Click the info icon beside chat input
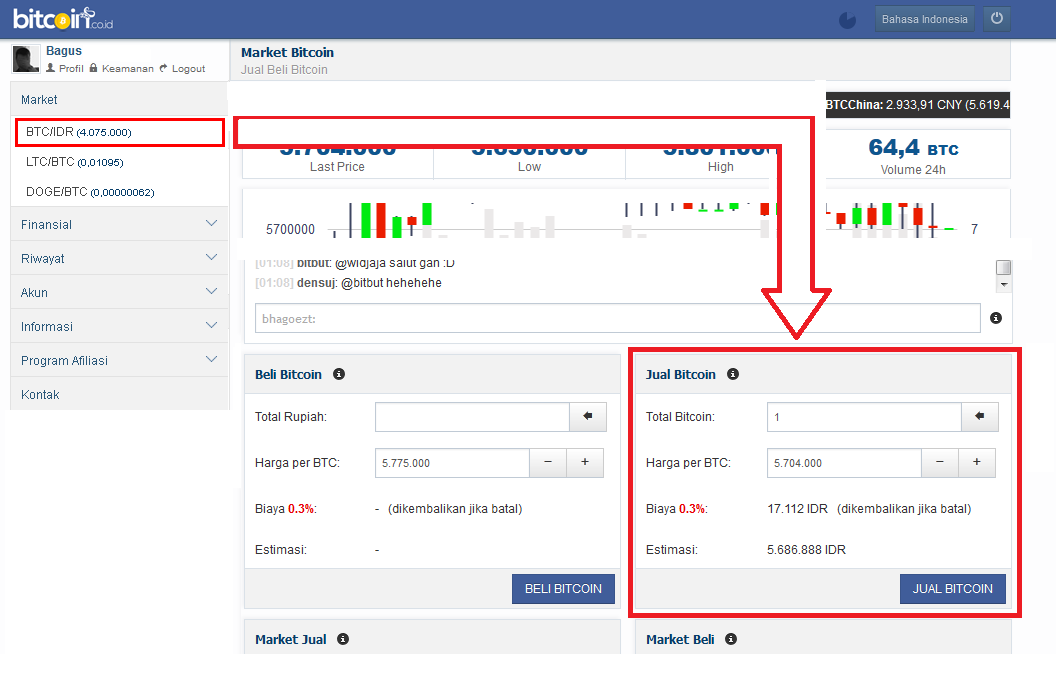 coord(996,318)
